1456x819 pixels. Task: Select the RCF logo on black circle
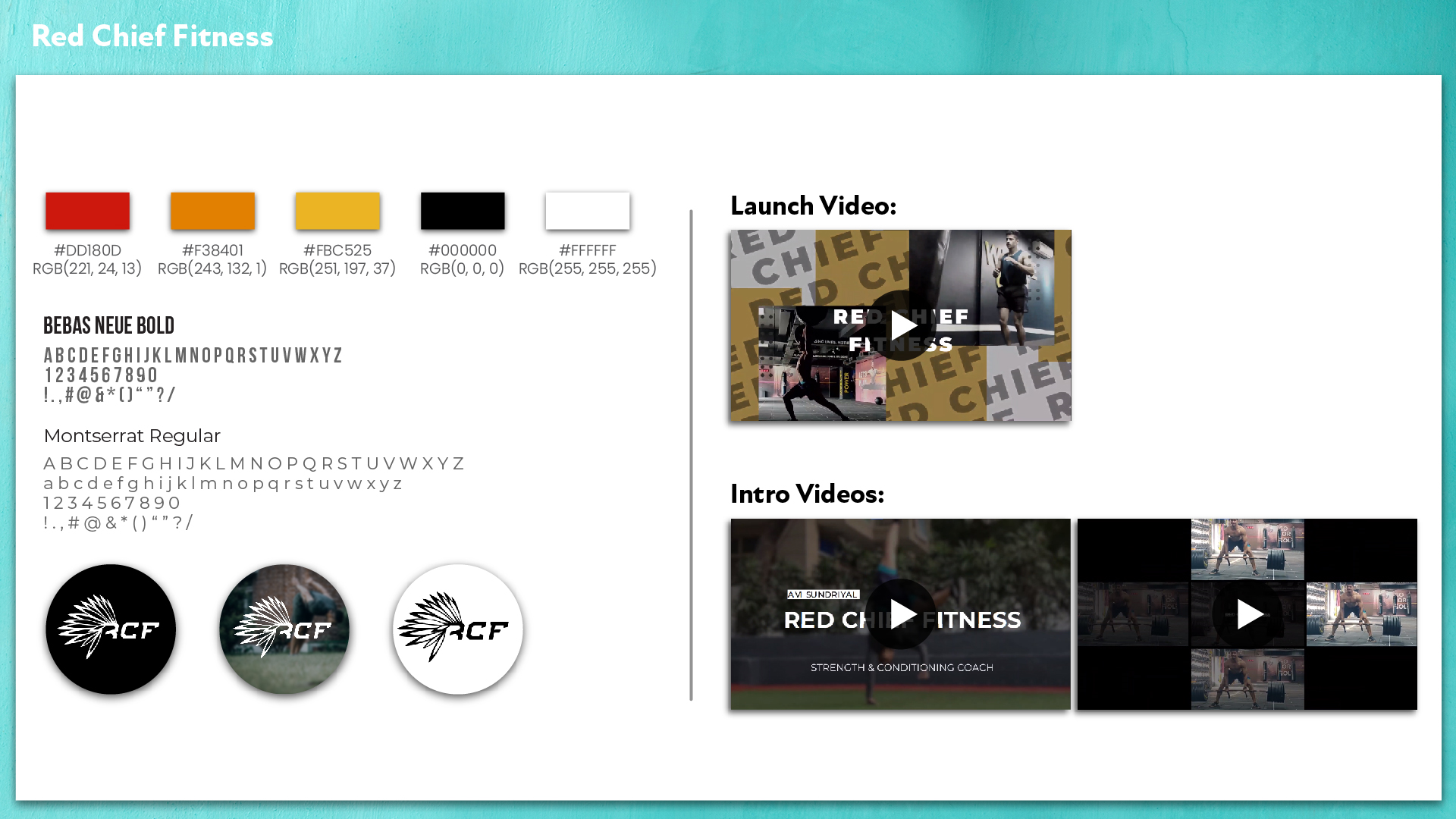(111, 629)
